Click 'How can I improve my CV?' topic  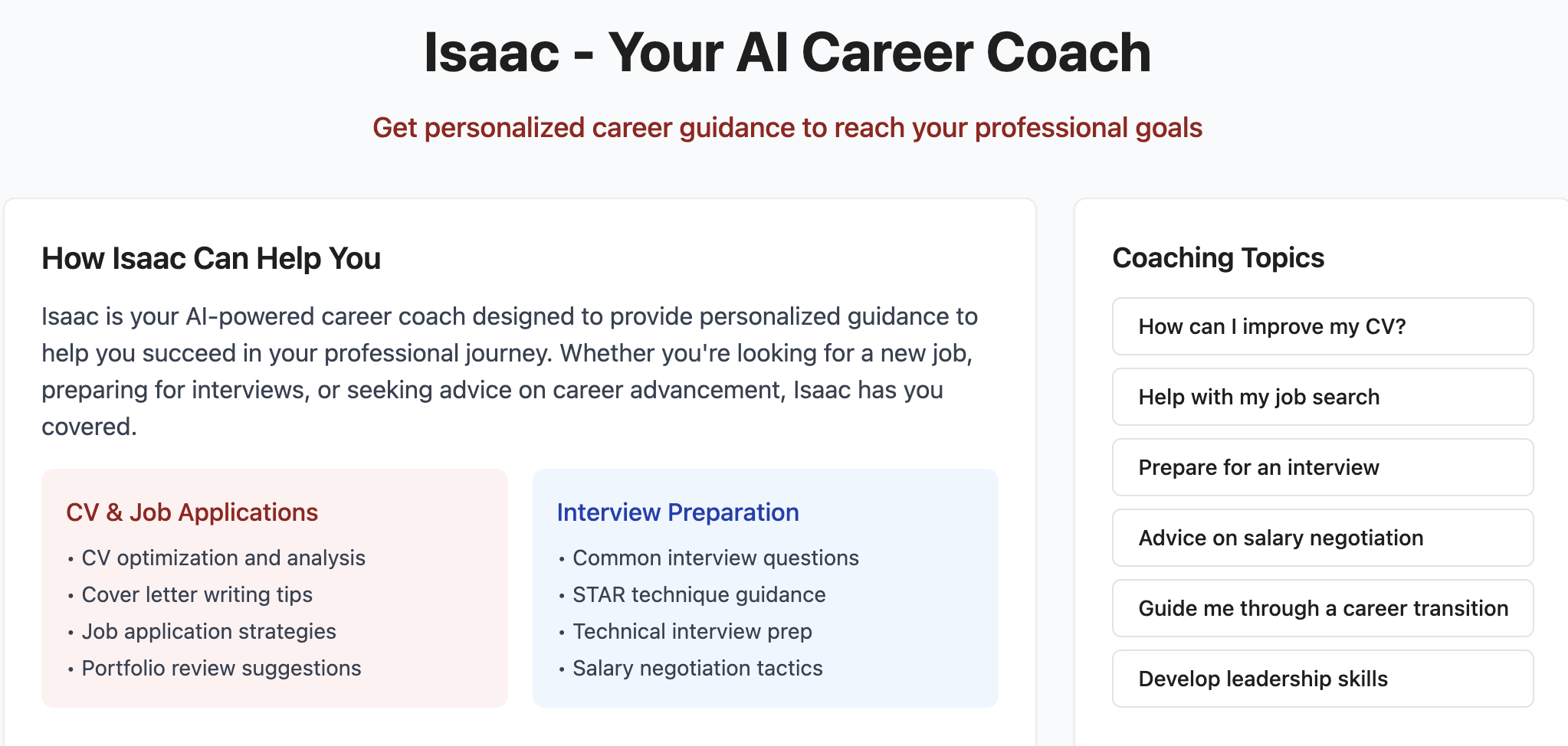1322,326
